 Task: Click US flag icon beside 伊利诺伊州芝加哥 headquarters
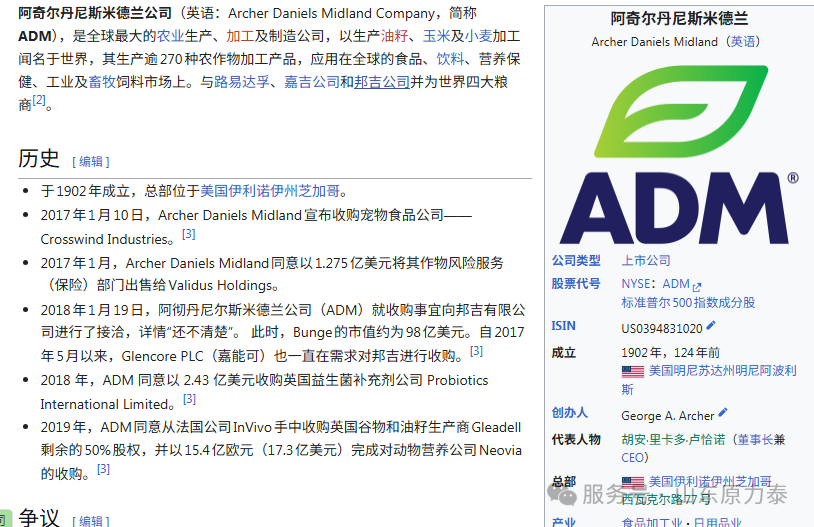632,482
